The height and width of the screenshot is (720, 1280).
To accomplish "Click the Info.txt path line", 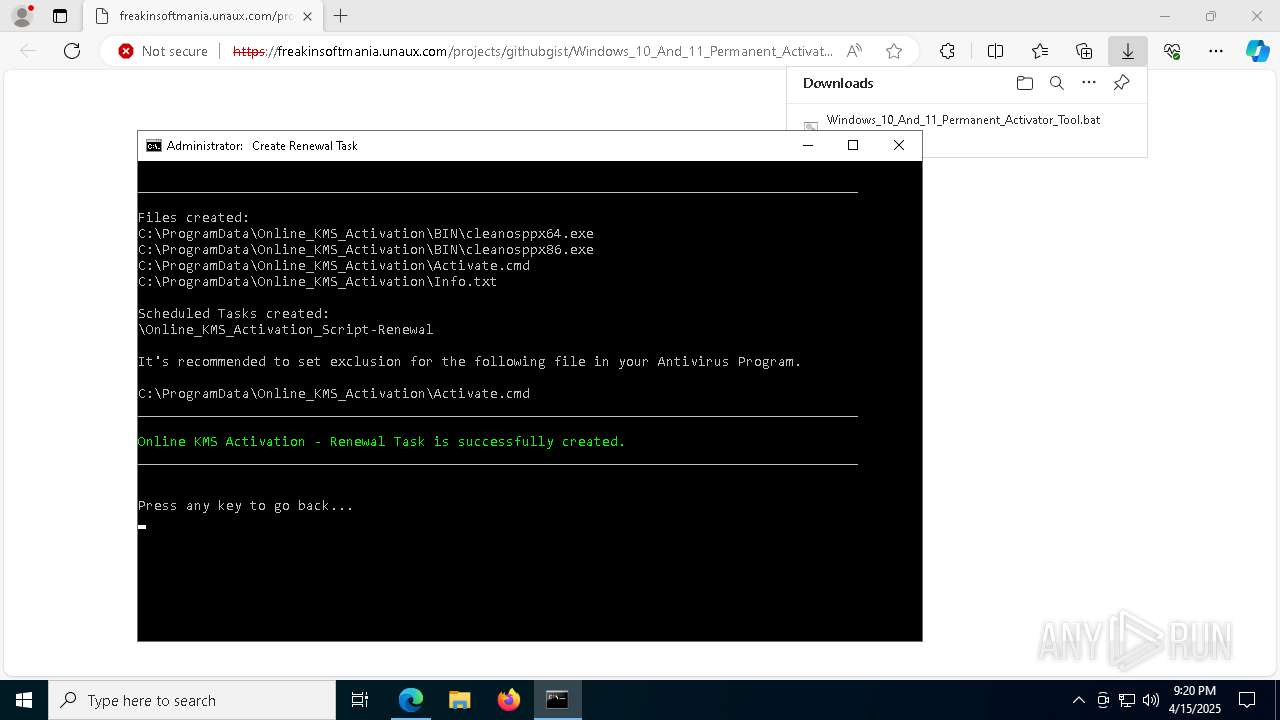I will click(318, 282).
